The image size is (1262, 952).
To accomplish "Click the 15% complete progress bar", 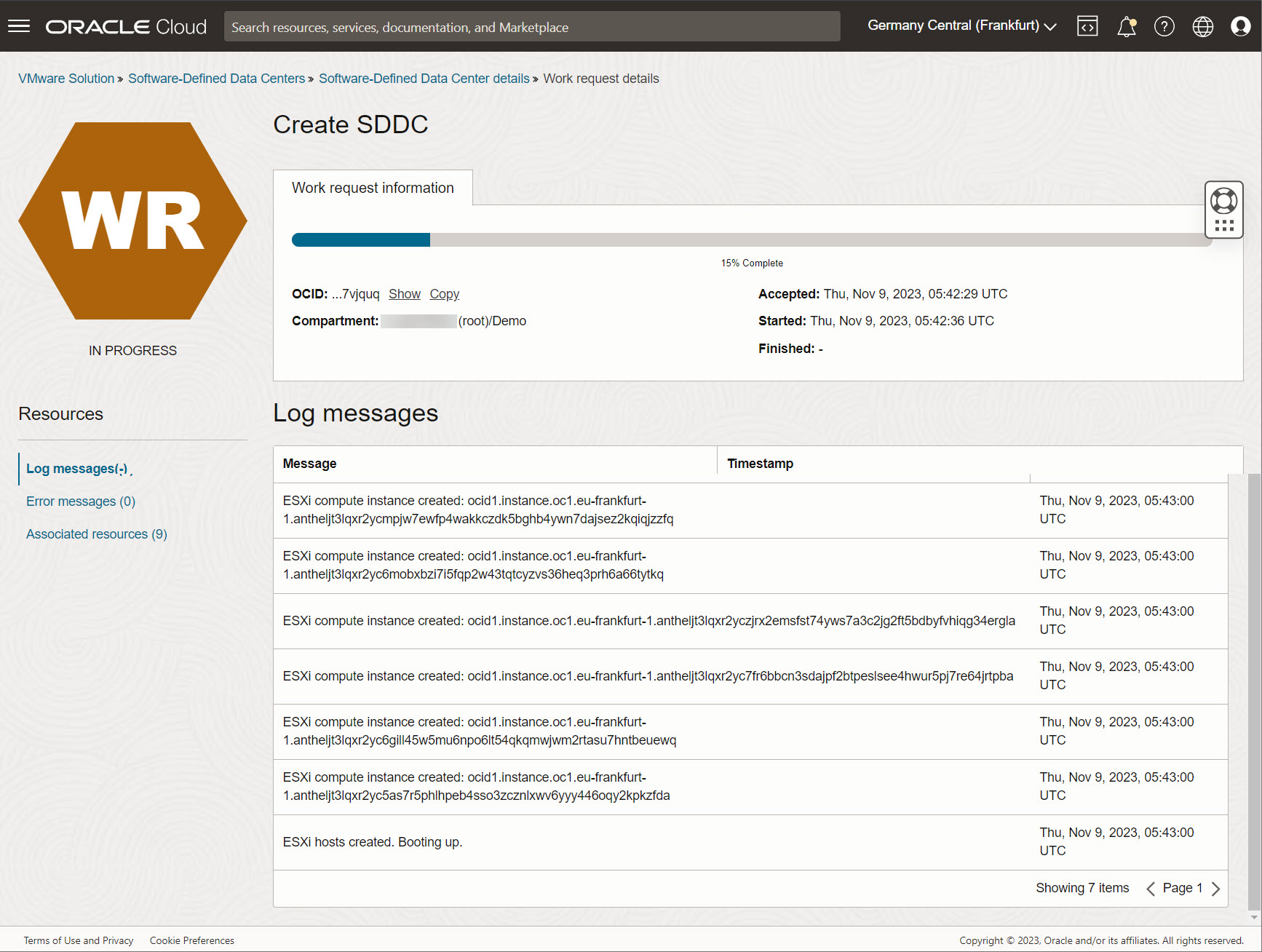I will click(752, 240).
